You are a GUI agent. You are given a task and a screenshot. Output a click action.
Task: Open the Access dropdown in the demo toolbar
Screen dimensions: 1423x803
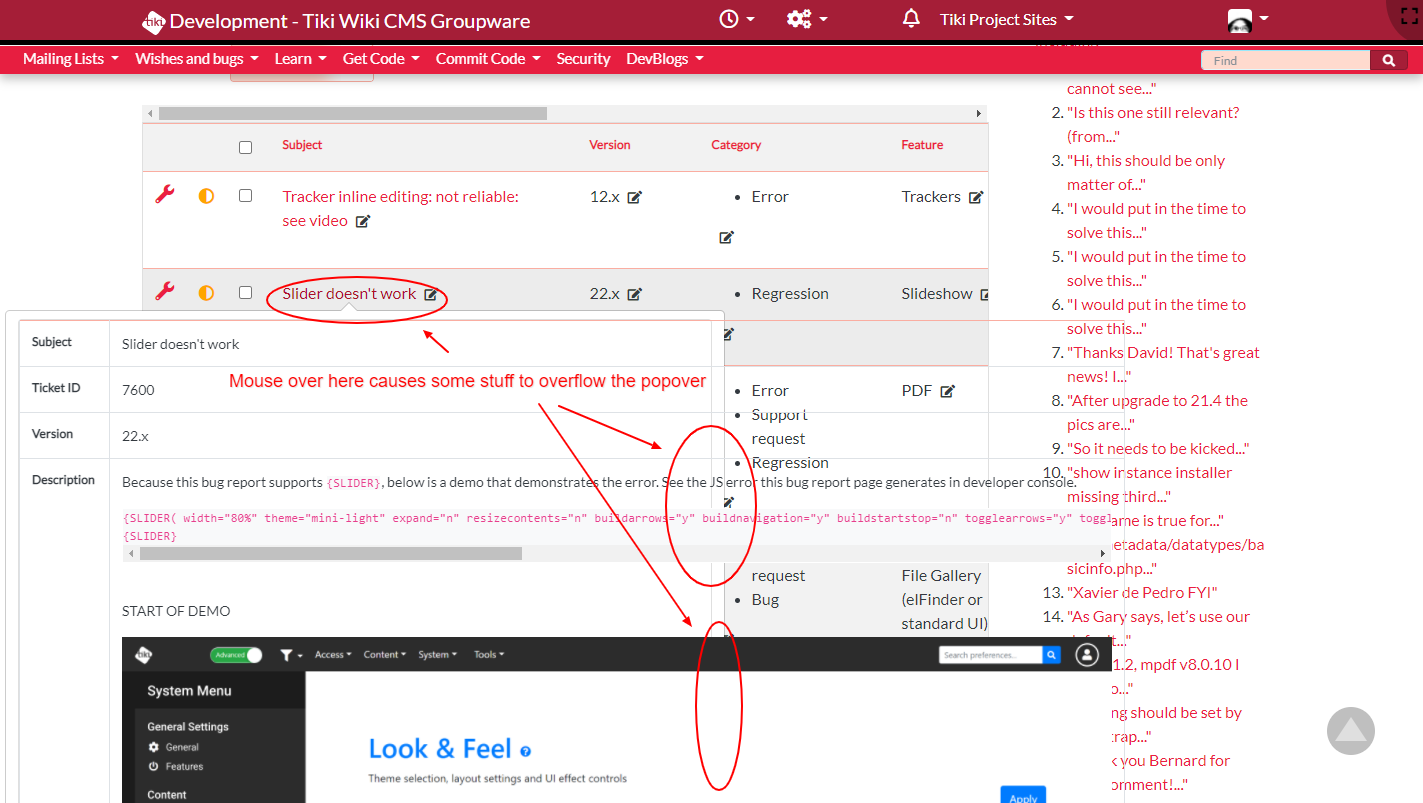(333, 655)
